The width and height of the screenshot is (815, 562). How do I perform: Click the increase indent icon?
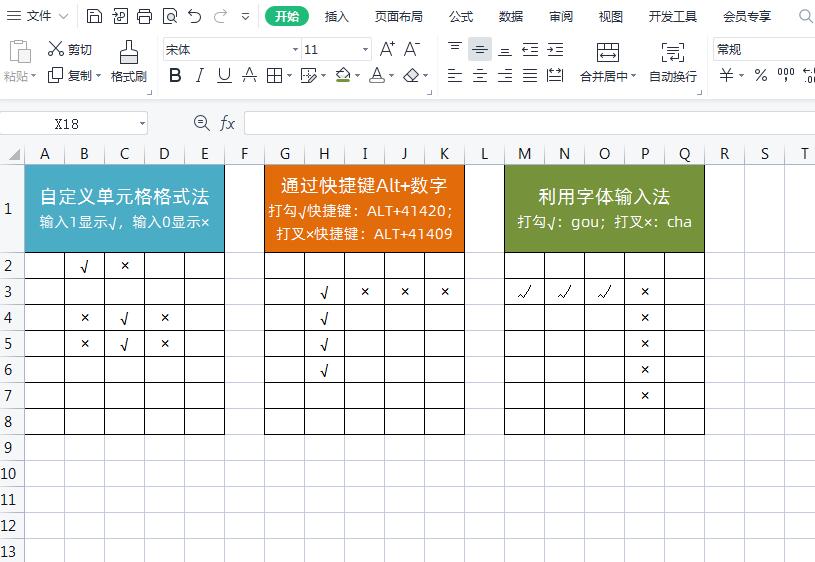pos(555,49)
